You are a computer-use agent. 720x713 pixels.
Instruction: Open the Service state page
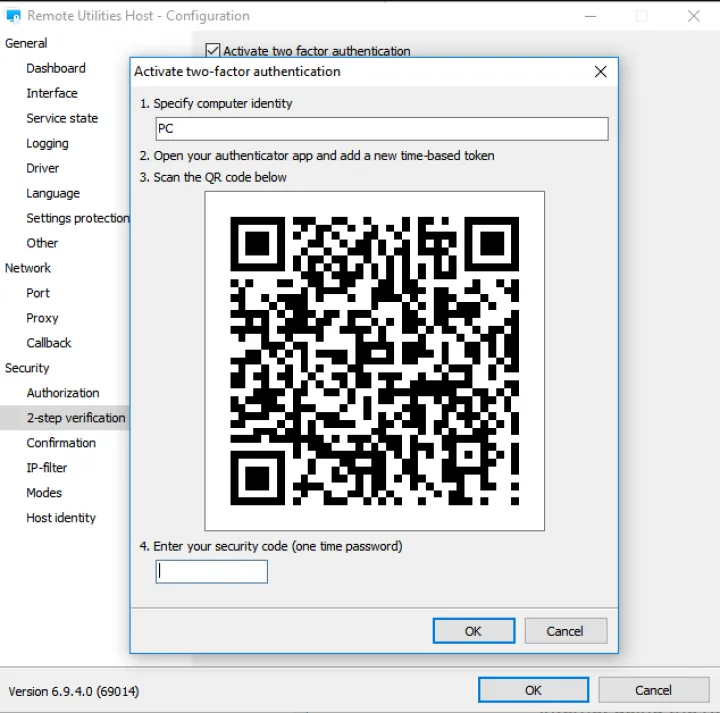point(62,118)
